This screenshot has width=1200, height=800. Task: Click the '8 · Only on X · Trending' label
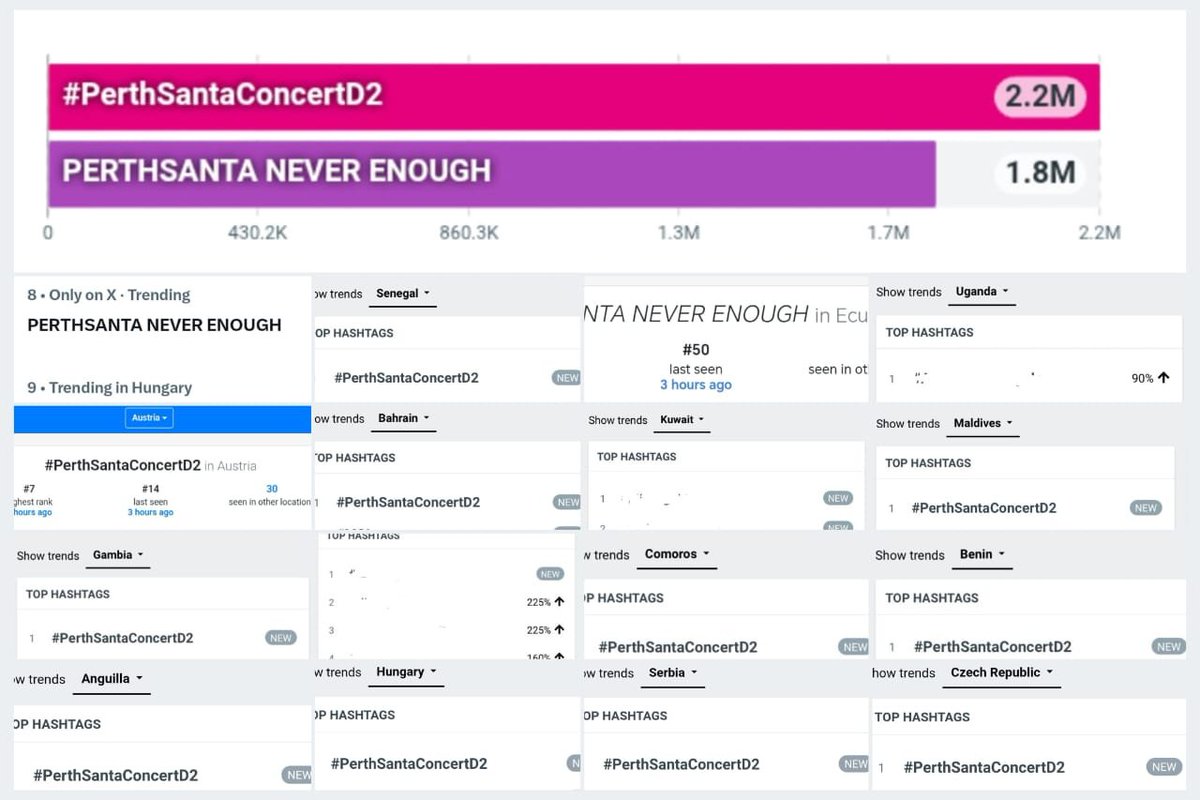[108, 295]
